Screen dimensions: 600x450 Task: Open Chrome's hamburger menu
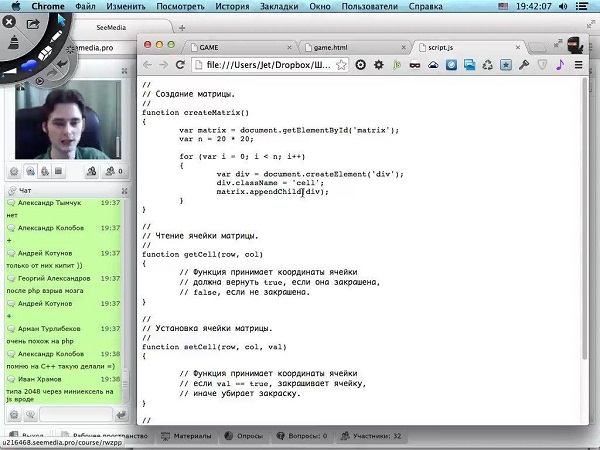(580, 65)
